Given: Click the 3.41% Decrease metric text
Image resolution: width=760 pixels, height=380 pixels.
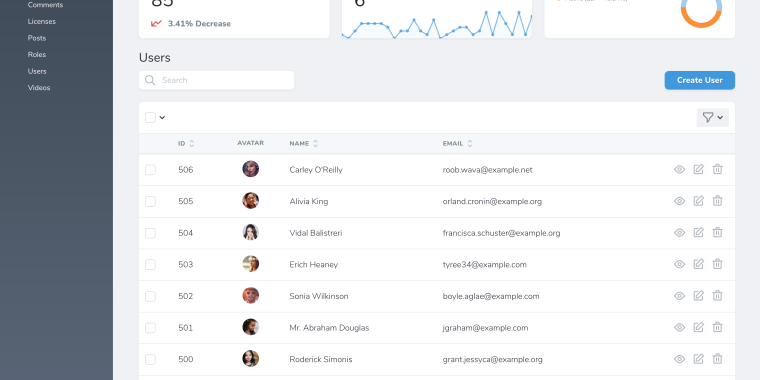Looking at the screenshot, I should 199,24.
